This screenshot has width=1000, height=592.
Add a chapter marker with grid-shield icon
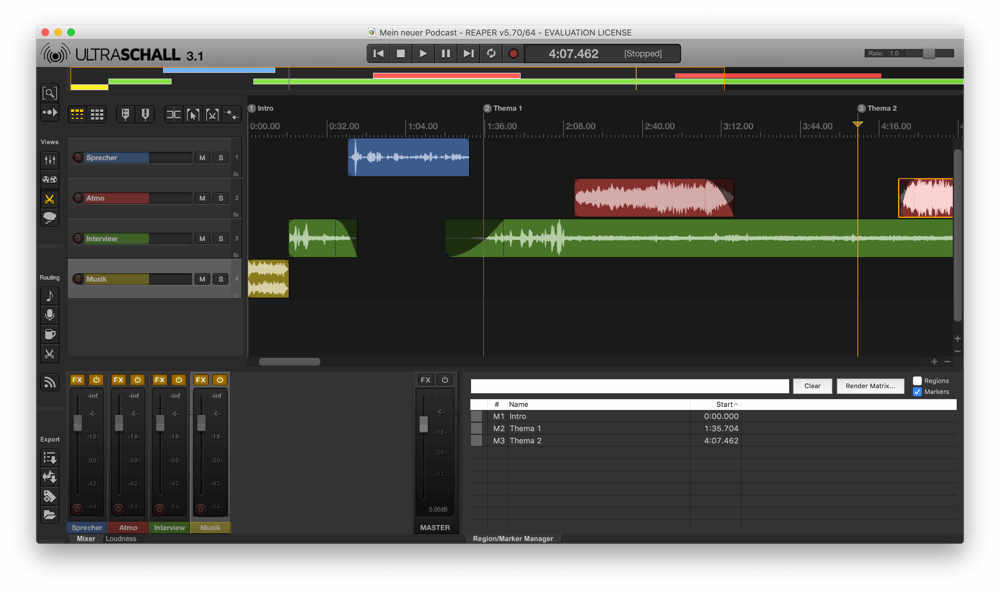pyautogui.click(x=126, y=114)
